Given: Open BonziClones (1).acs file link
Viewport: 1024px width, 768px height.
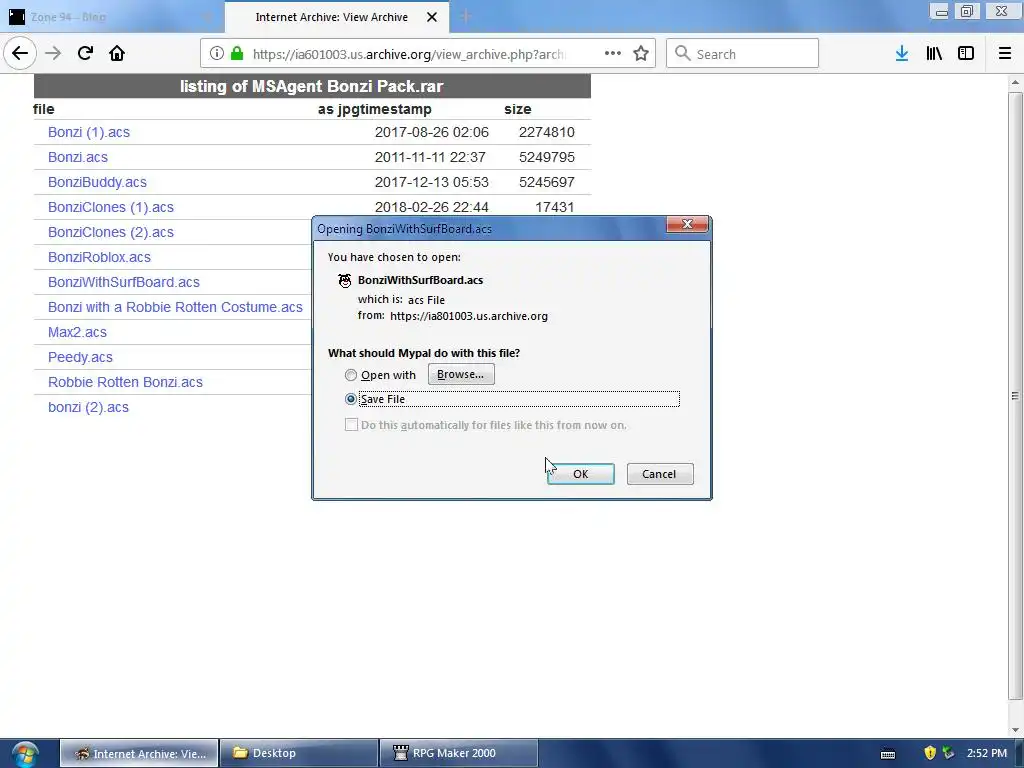Looking at the screenshot, I should click(111, 207).
